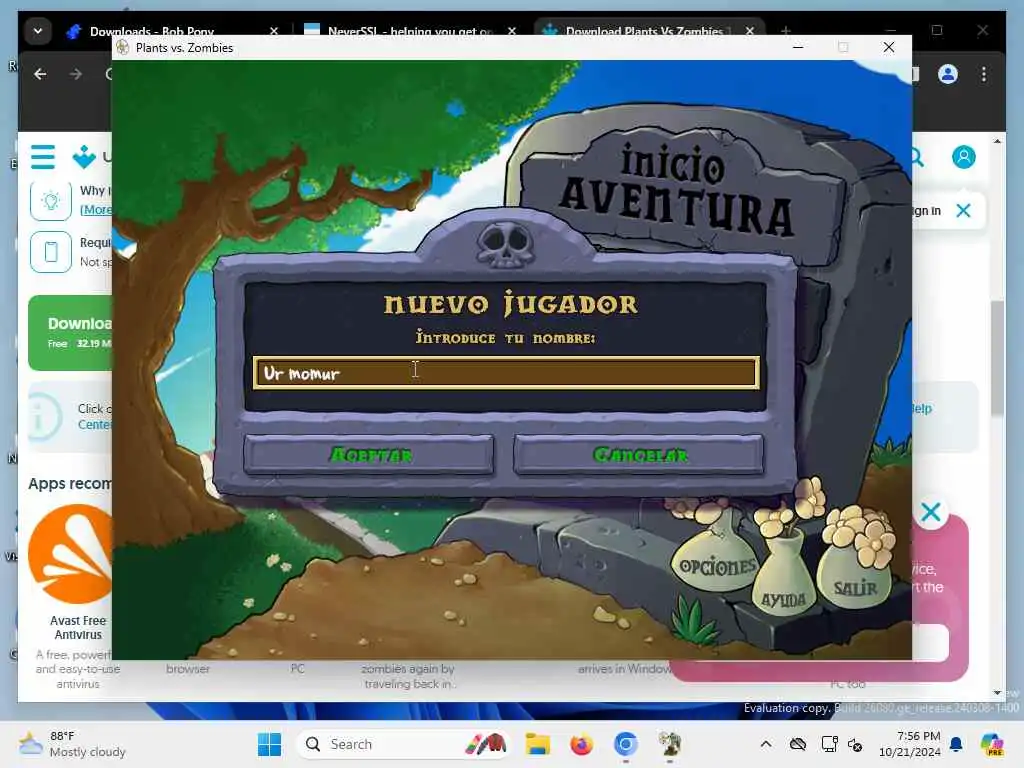Open the clock and date panel
1024x768 pixels.
coord(909,744)
